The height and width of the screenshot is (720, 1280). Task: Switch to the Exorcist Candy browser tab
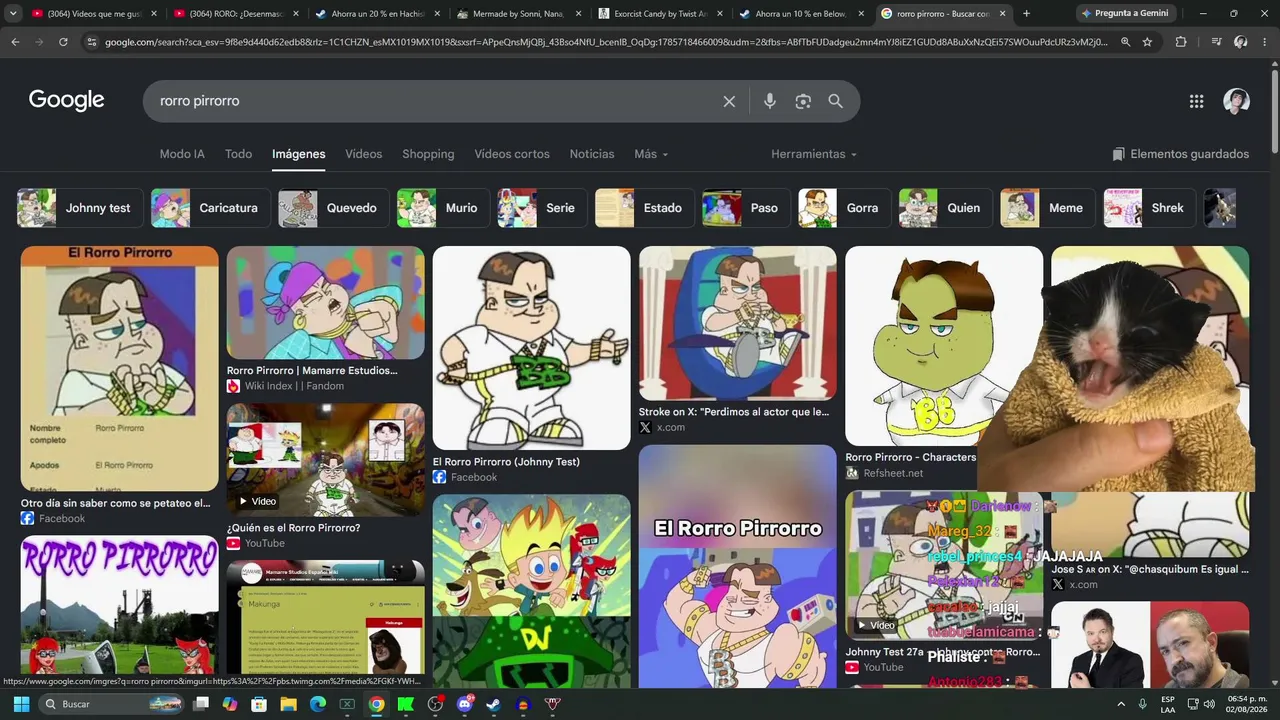pos(661,14)
